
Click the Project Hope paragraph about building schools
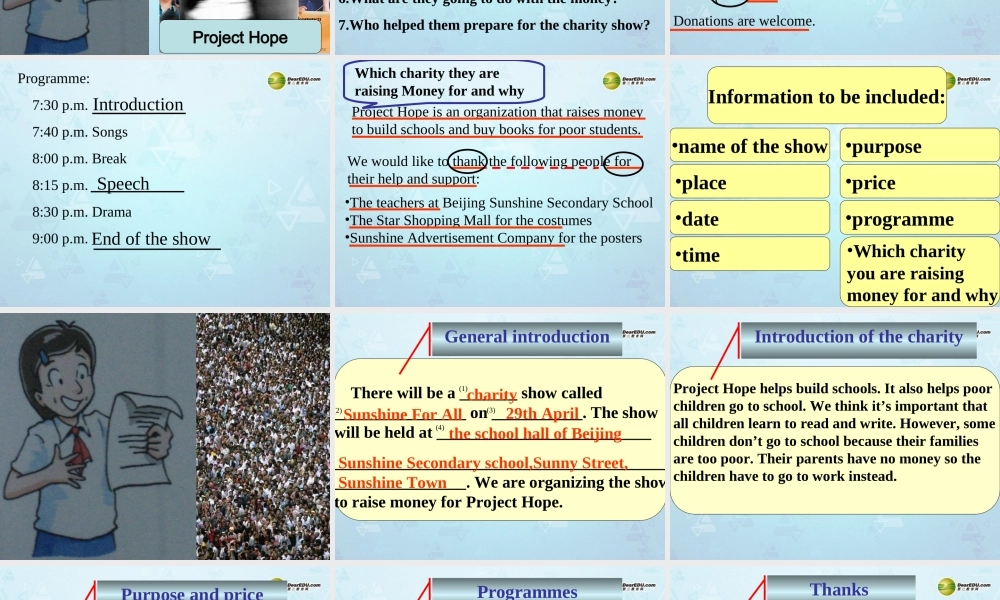pos(834,432)
